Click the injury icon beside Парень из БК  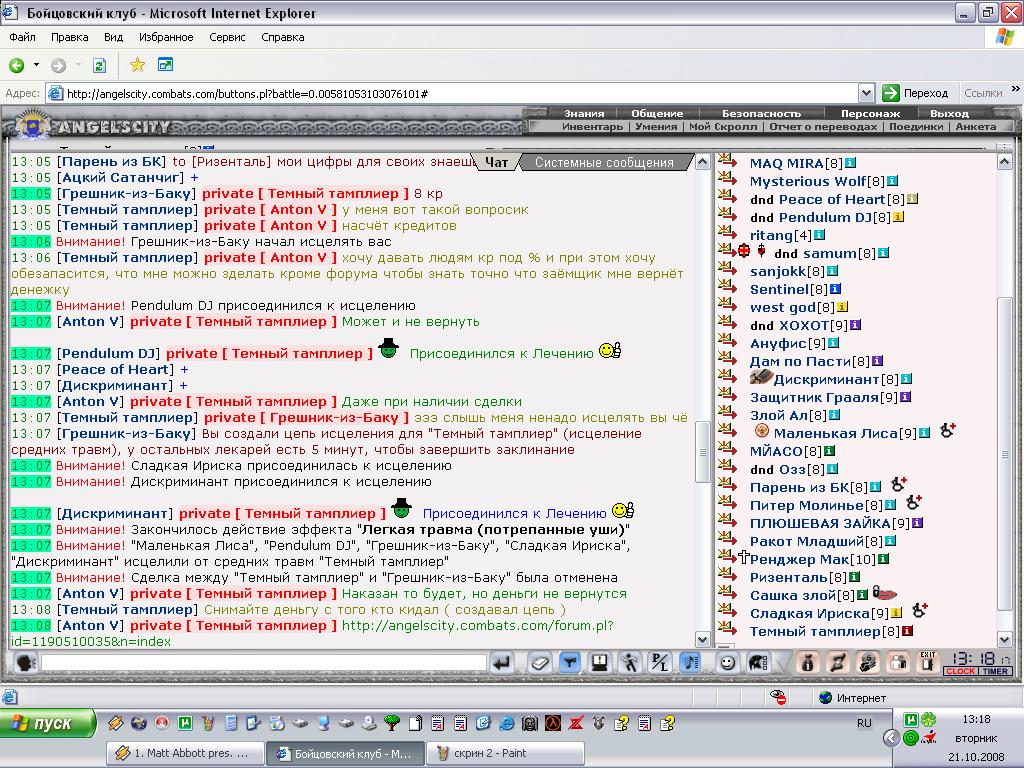pyautogui.click(x=898, y=485)
